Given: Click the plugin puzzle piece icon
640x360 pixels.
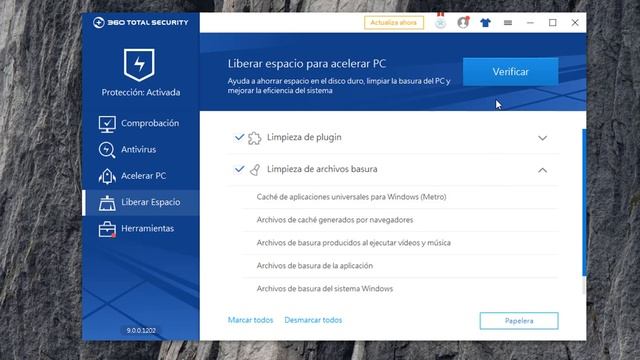Looking at the screenshot, I should (254, 138).
